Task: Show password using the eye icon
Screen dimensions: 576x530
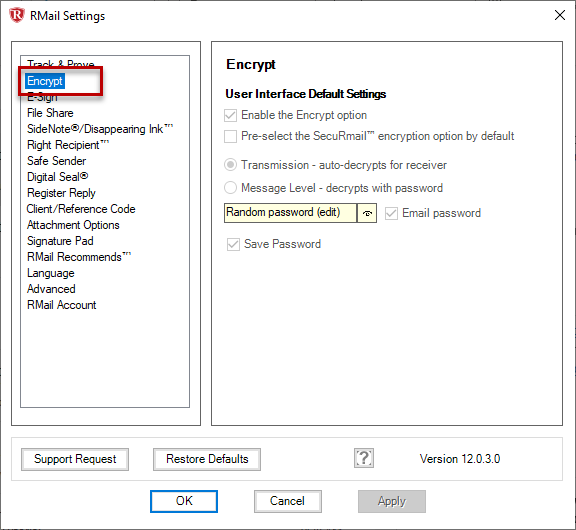Action: (367, 213)
